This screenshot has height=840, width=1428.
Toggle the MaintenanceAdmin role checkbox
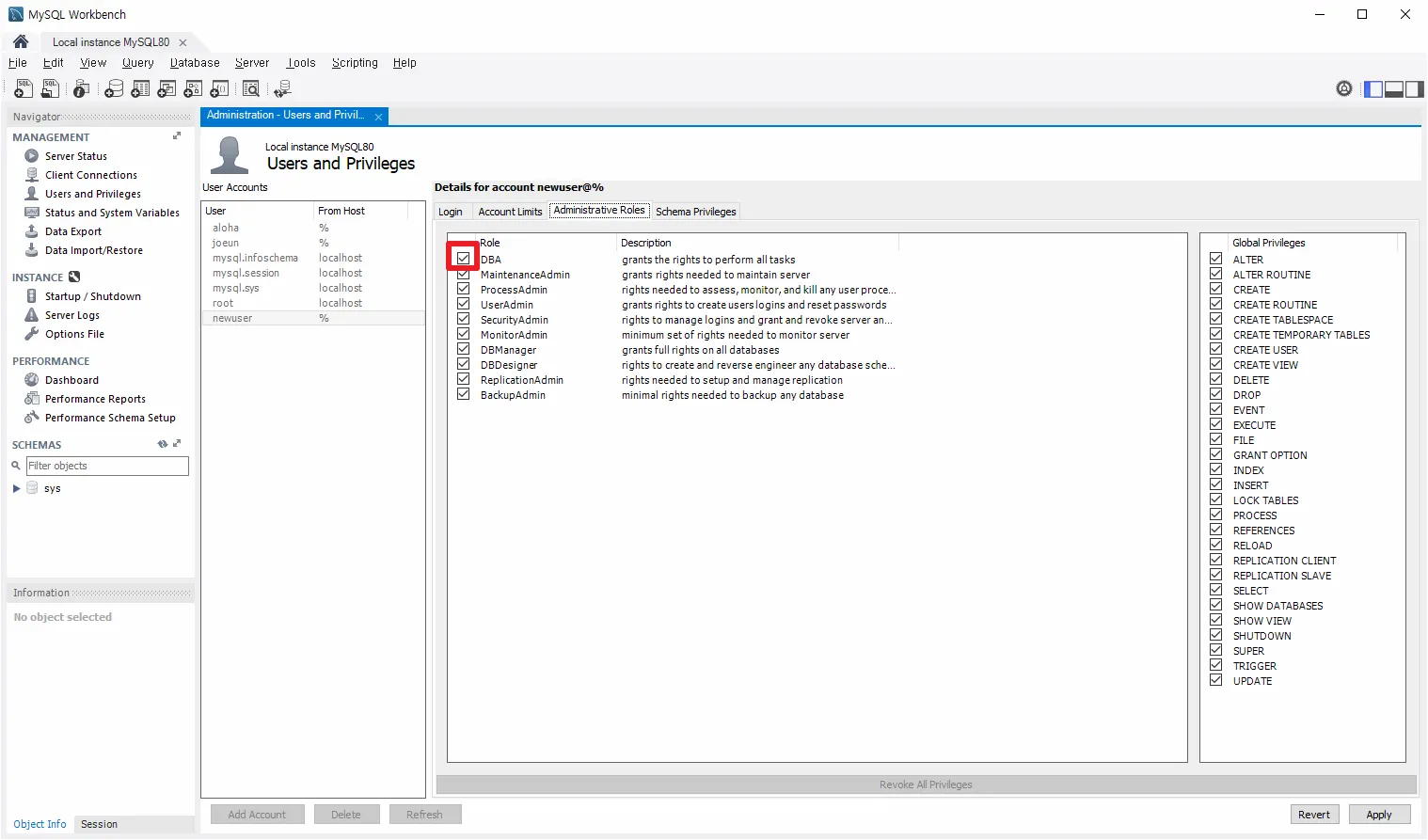click(x=463, y=274)
